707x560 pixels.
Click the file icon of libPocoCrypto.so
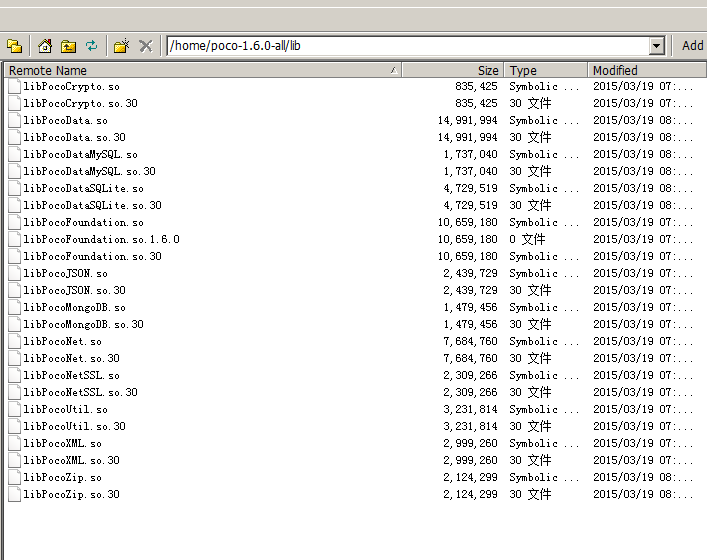[14, 87]
